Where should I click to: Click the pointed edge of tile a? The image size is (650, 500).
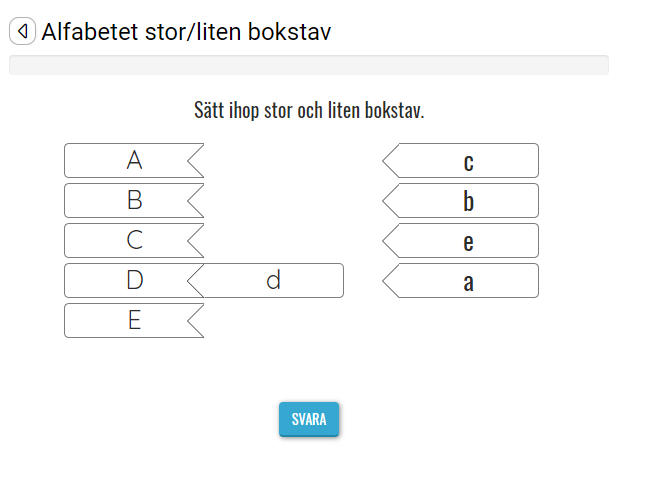pyautogui.click(x=391, y=281)
